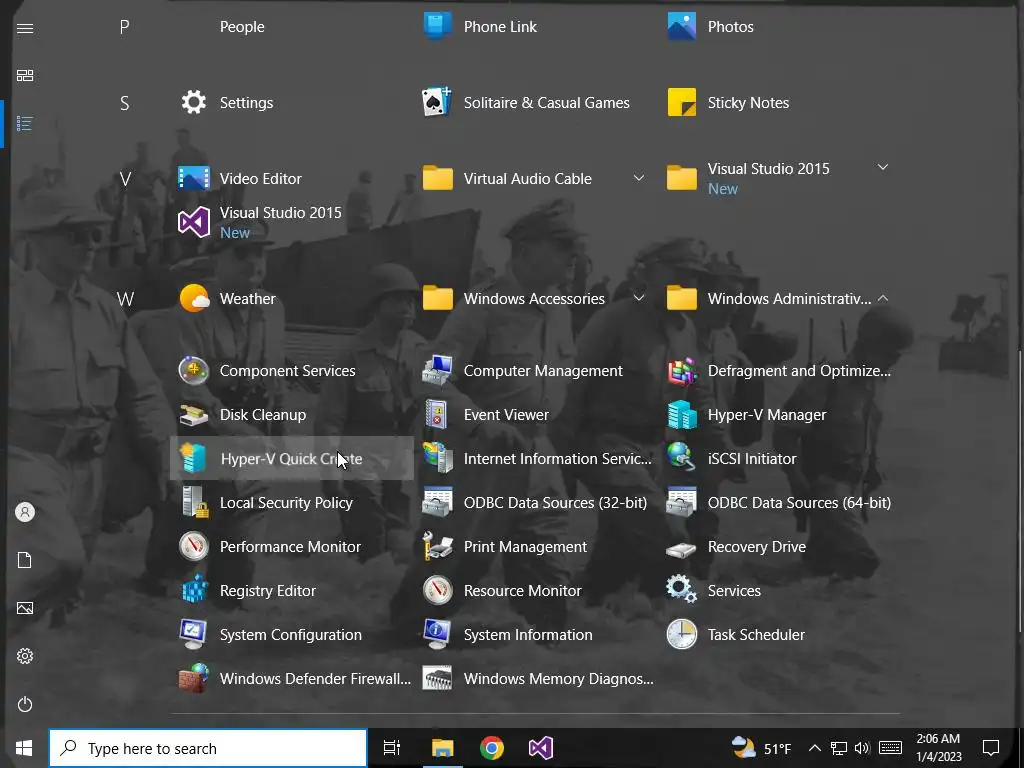1024x768 pixels.
Task: Open weather widget showing 51°F
Action: [761, 748]
